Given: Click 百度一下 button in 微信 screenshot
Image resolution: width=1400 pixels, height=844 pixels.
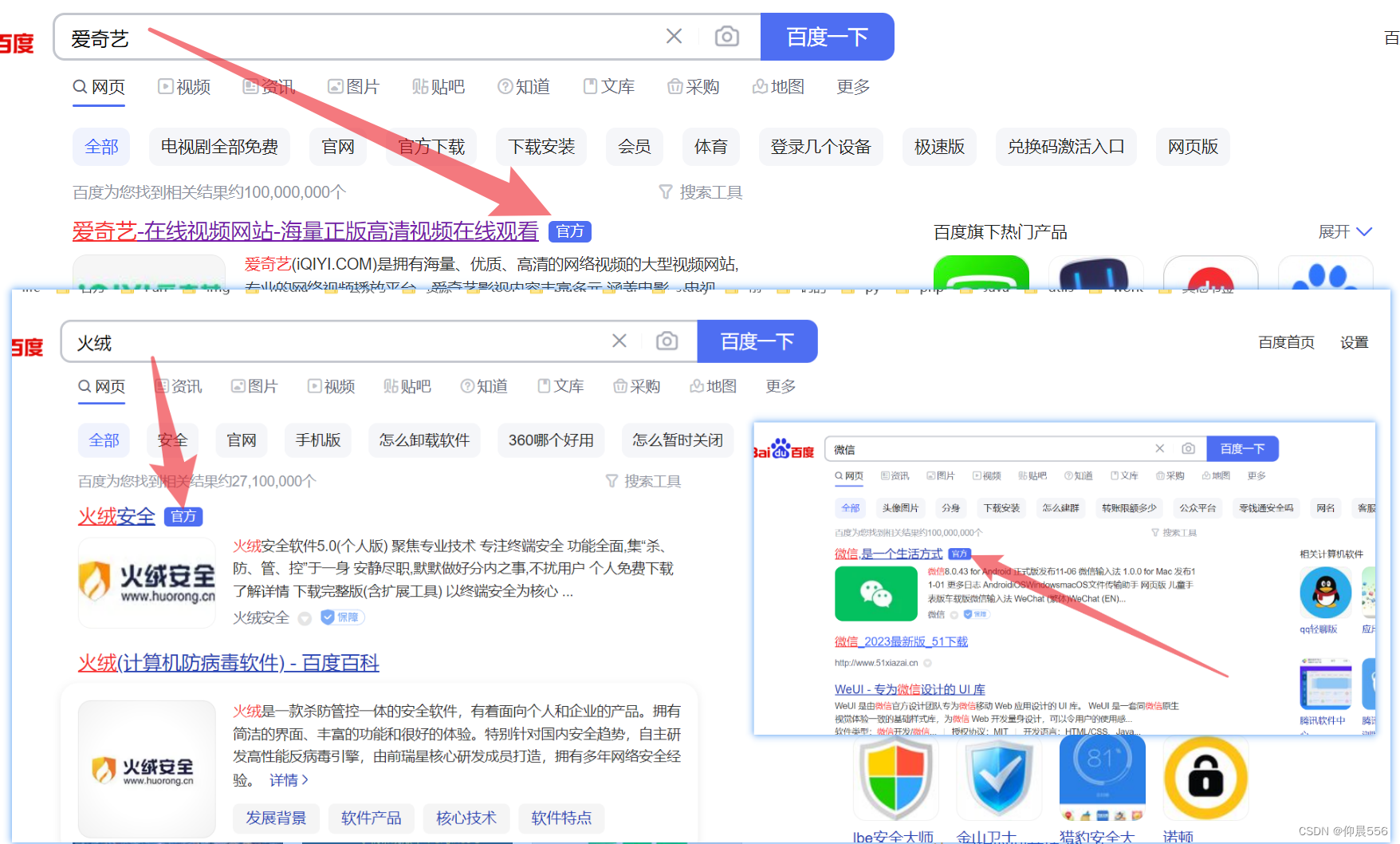Looking at the screenshot, I should [x=1242, y=448].
